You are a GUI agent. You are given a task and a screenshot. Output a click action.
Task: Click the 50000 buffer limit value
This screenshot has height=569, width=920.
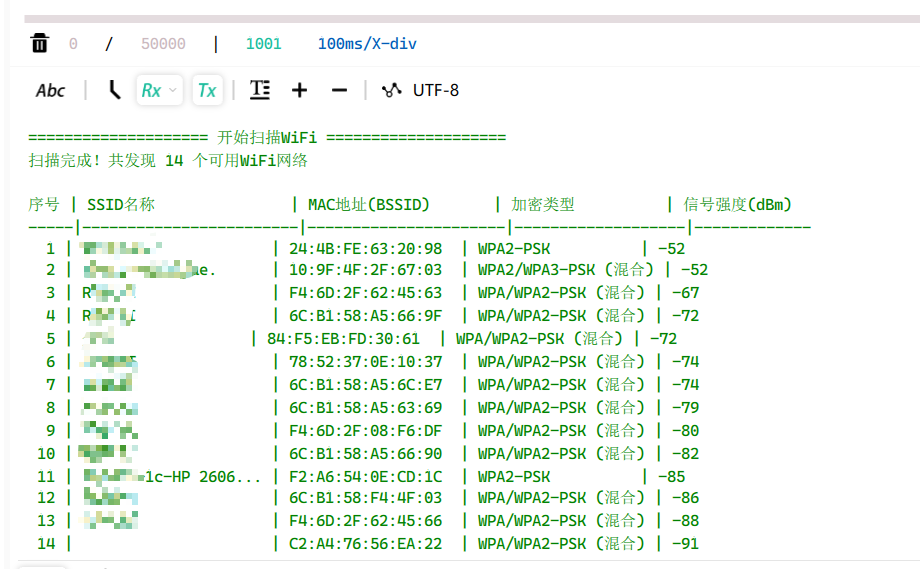(163, 44)
